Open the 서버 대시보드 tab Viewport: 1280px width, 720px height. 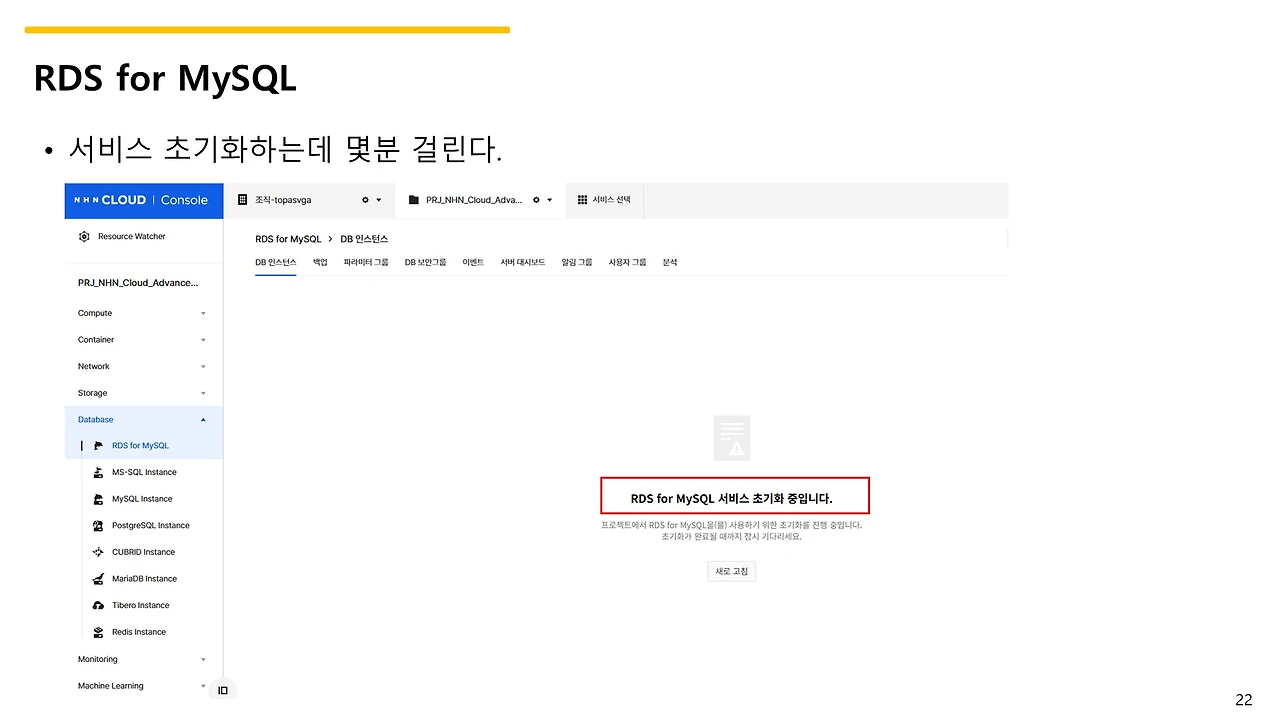(x=522, y=261)
